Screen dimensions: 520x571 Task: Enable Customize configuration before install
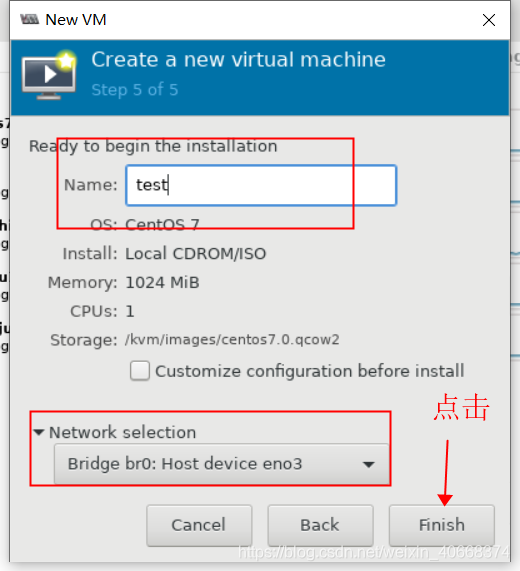[140, 371]
